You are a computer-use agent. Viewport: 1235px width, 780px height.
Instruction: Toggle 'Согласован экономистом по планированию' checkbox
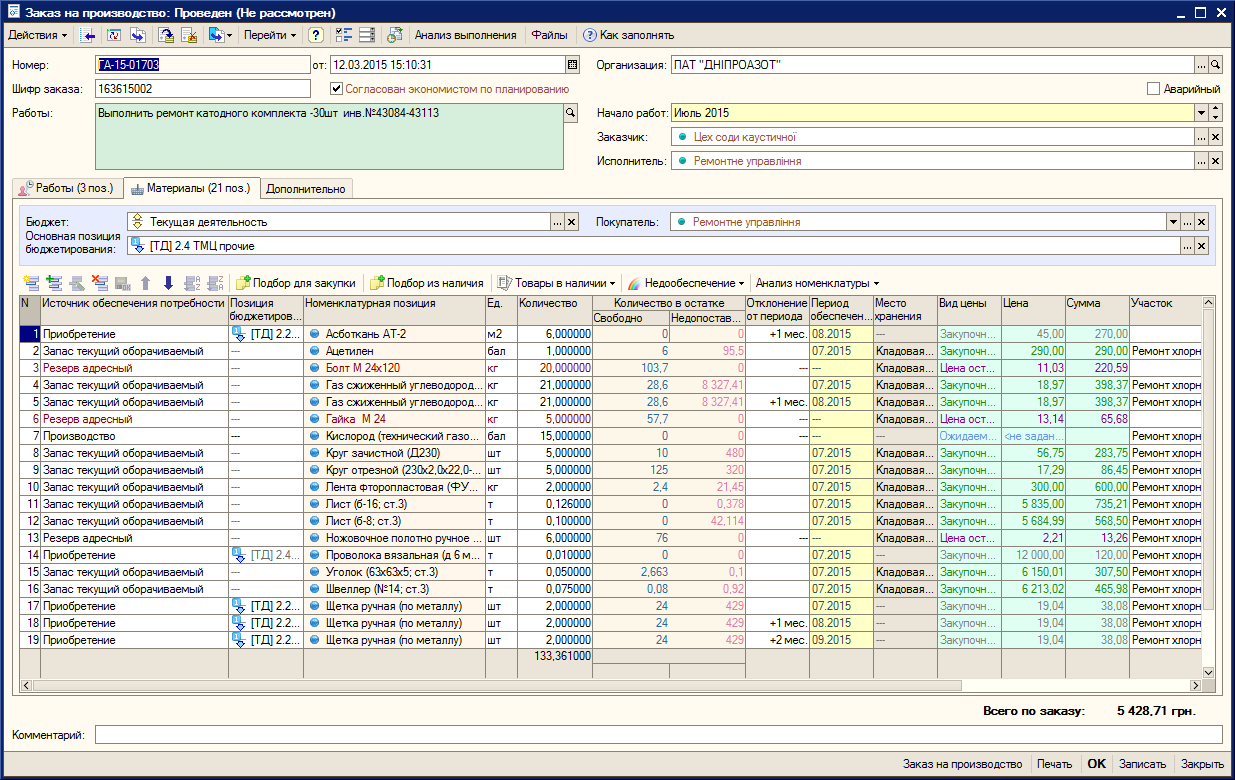337,89
